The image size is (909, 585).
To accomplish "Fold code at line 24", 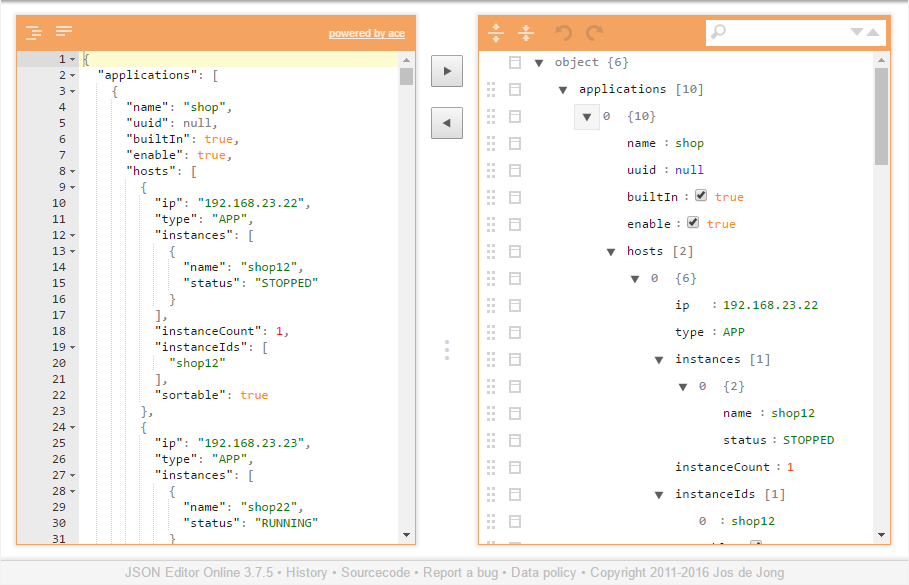I will click(x=72, y=427).
